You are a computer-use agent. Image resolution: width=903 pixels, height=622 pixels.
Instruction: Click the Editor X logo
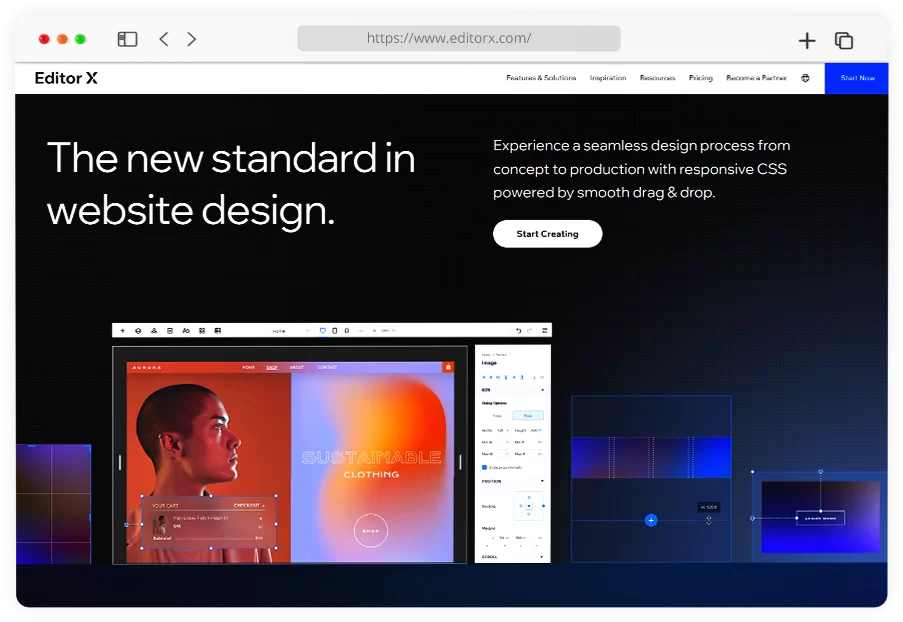(66, 78)
